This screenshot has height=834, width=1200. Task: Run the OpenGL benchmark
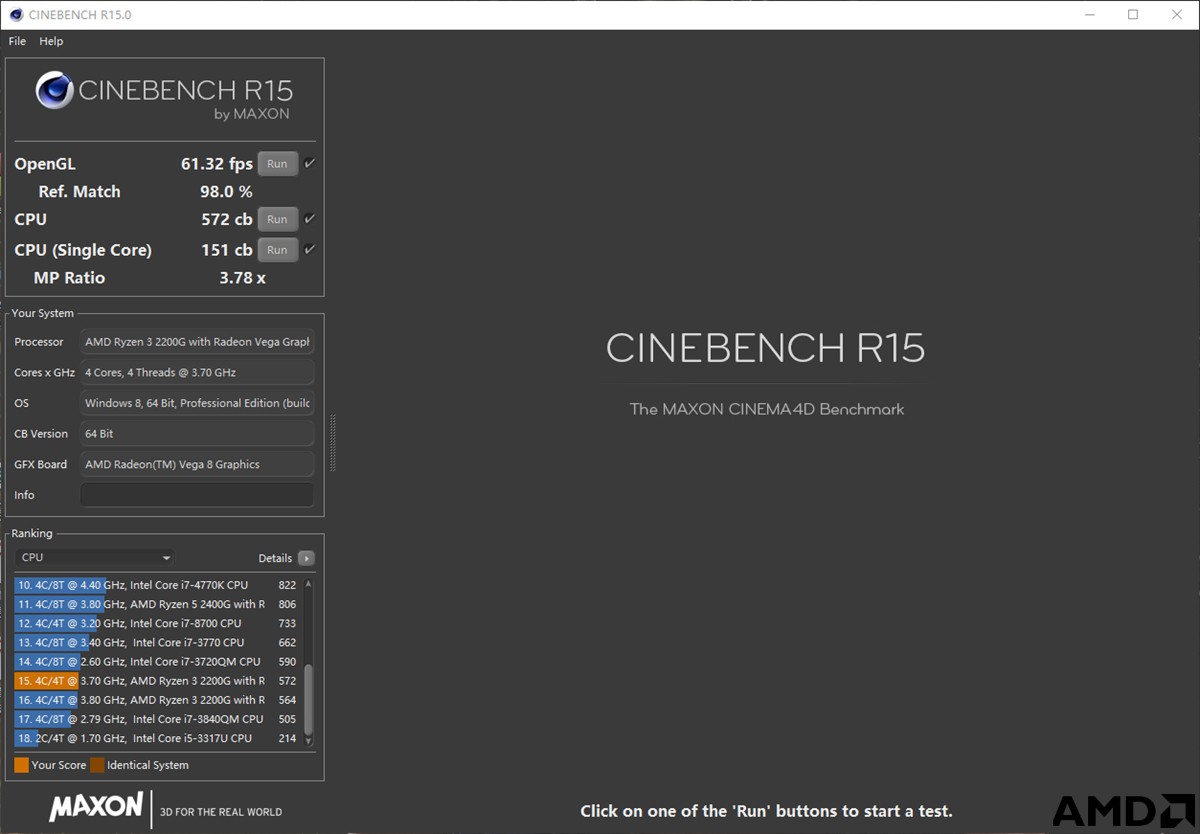click(277, 164)
